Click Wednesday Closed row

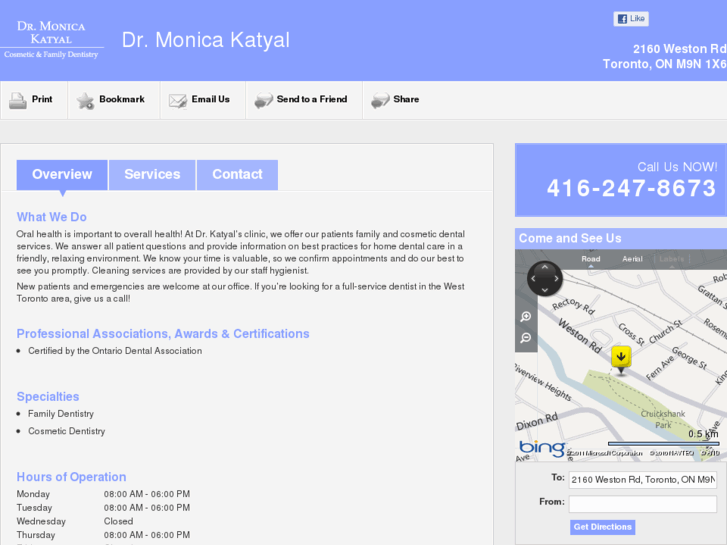tap(75, 521)
